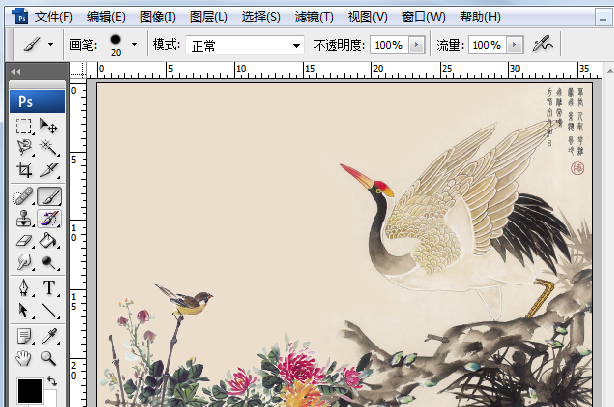This screenshot has height=407, width=614.
Task: Select the Dodge tool
Action: click(49, 262)
